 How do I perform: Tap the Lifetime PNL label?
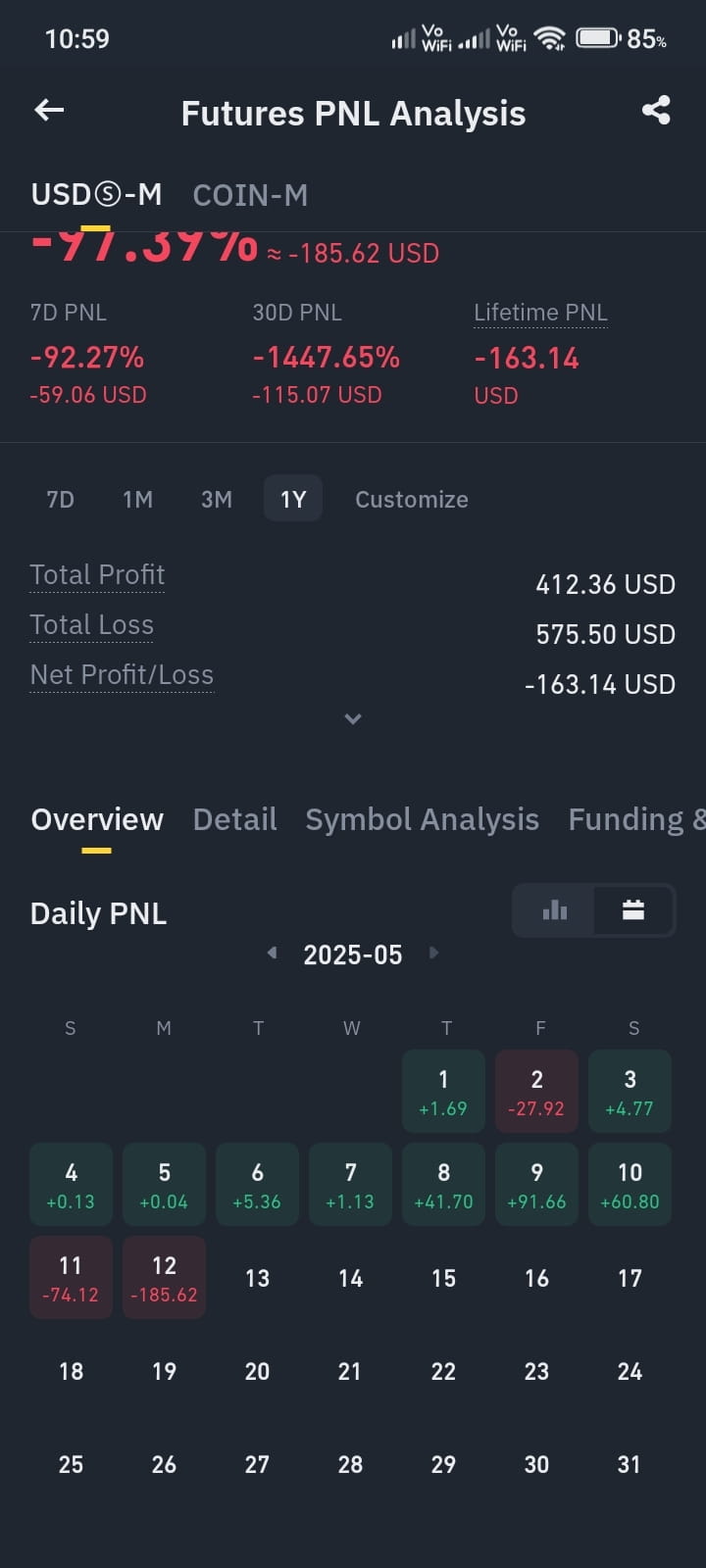tap(540, 313)
